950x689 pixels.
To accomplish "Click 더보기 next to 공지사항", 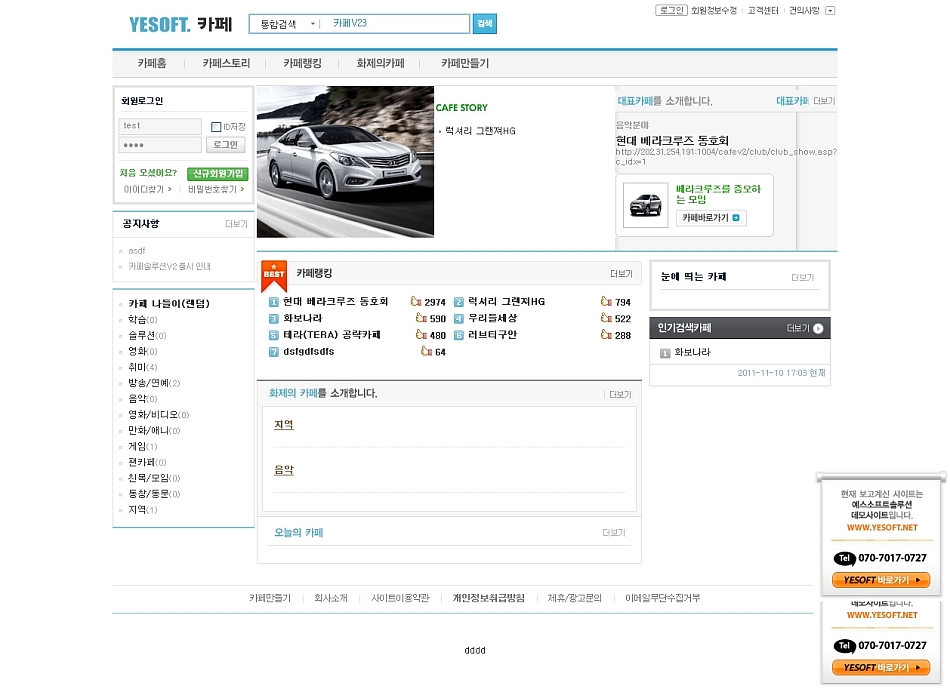I will (x=236, y=224).
